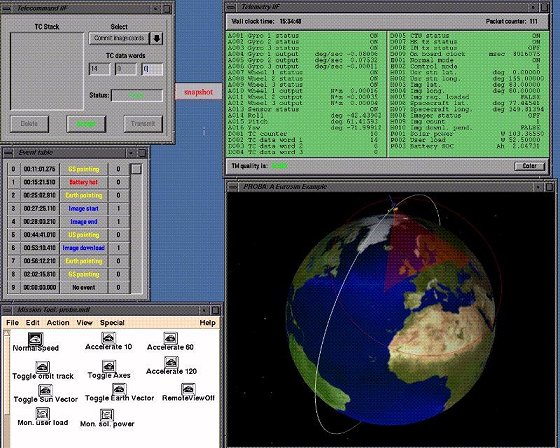Click the Transmit button
560x448 pixels.
click(x=143, y=124)
